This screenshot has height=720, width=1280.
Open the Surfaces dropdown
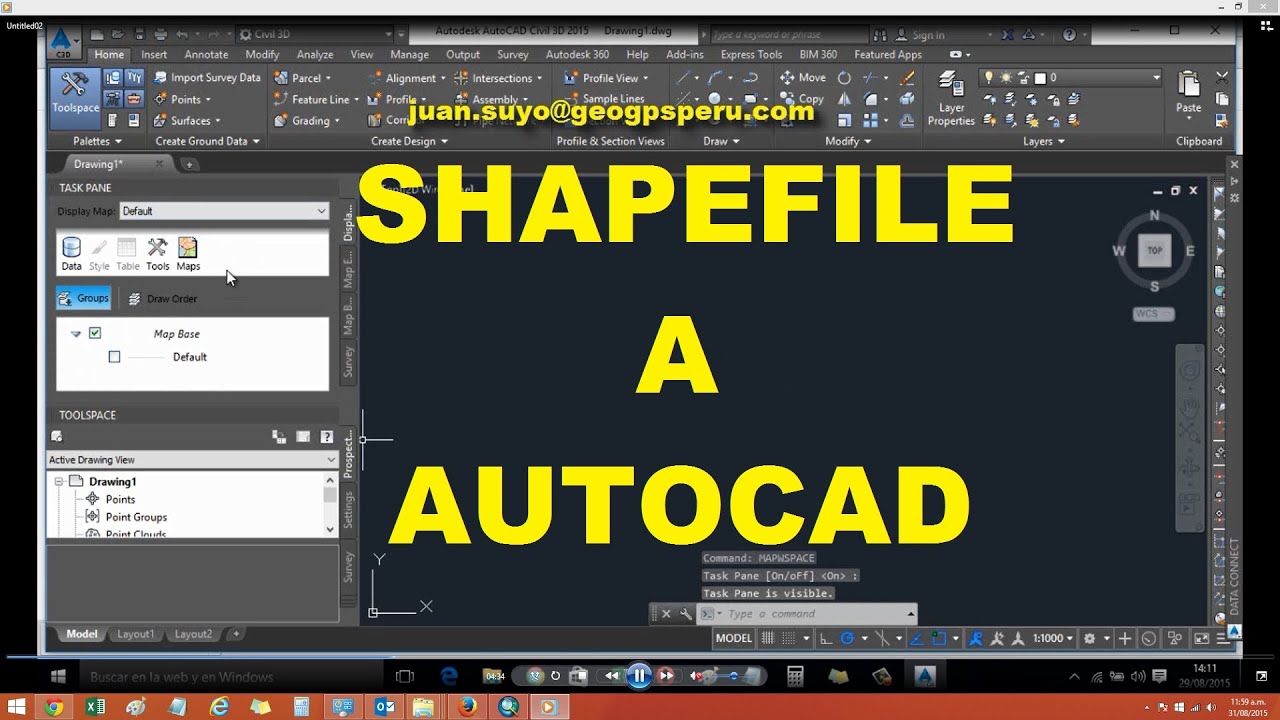point(189,121)
